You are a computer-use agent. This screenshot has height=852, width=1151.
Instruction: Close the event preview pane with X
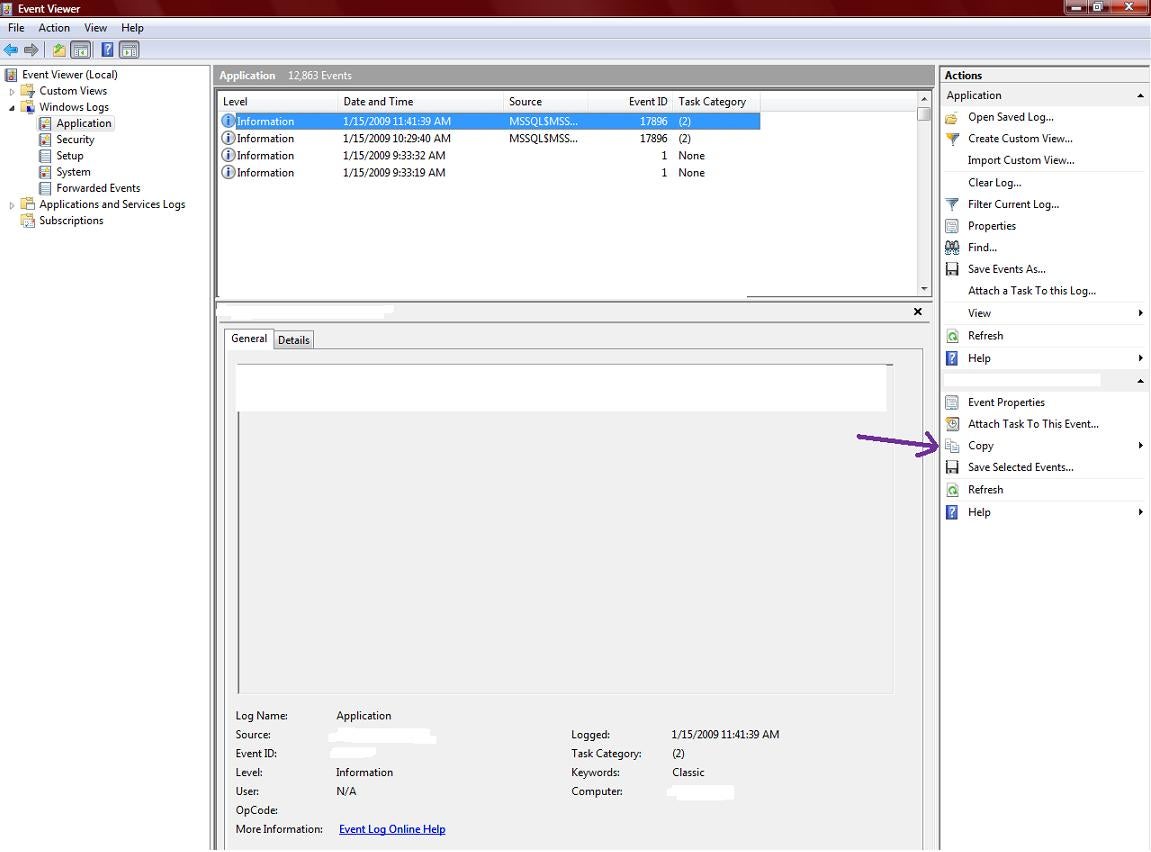[x=918, y=312]
